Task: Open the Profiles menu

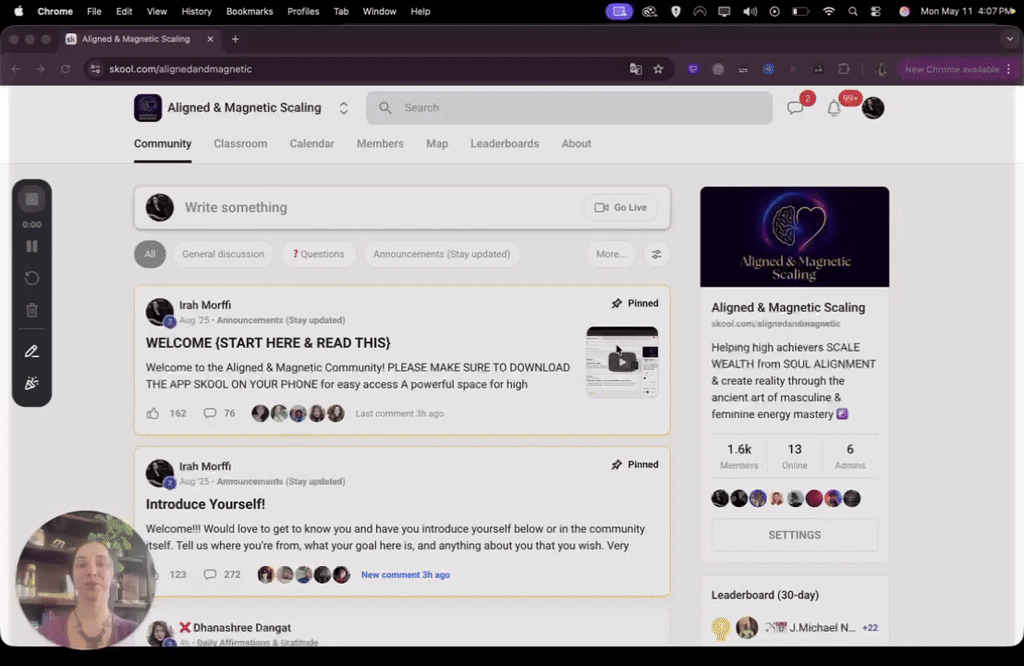Action: coord(303,11)
